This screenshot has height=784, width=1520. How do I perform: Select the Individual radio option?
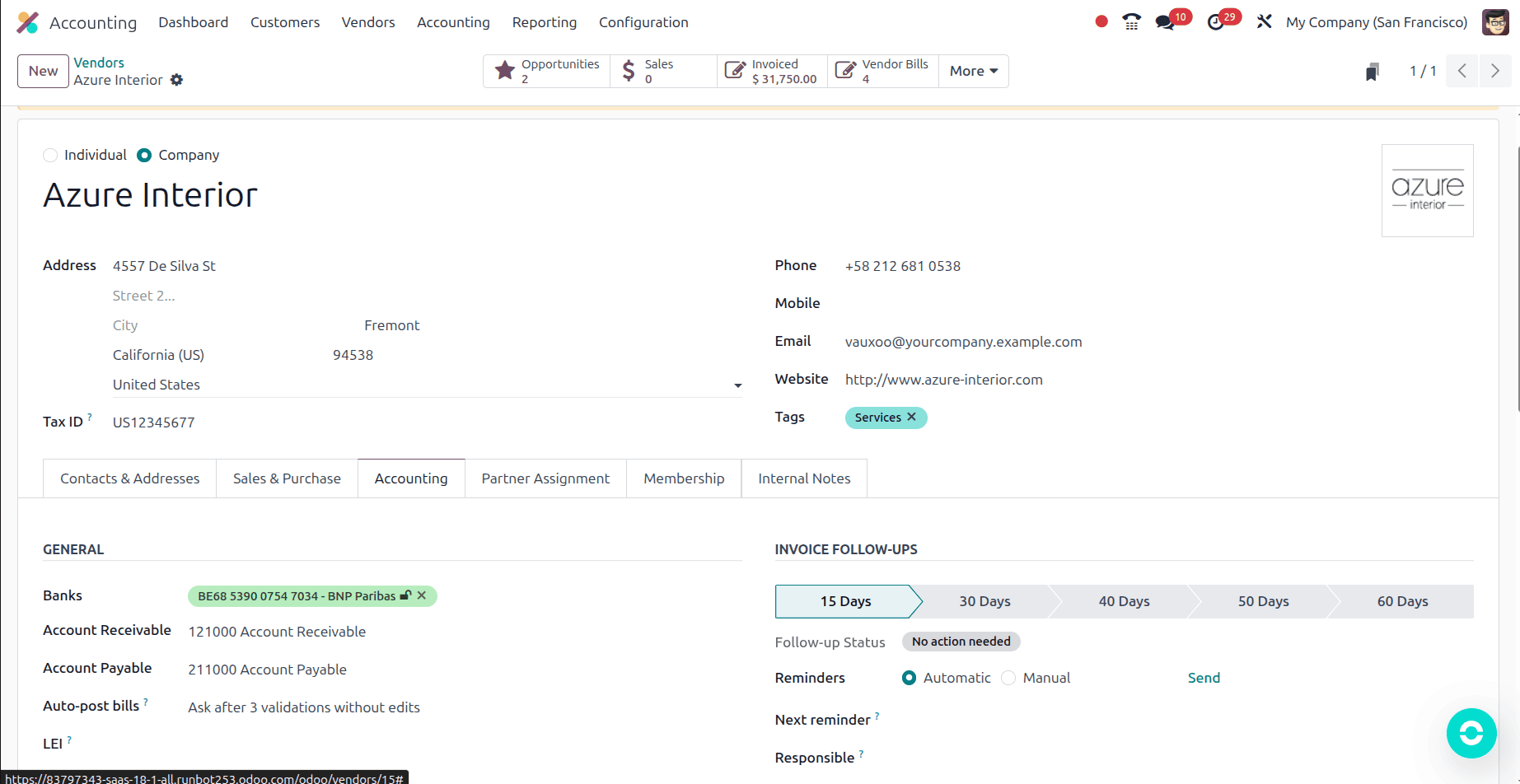(x=50, y=155)
